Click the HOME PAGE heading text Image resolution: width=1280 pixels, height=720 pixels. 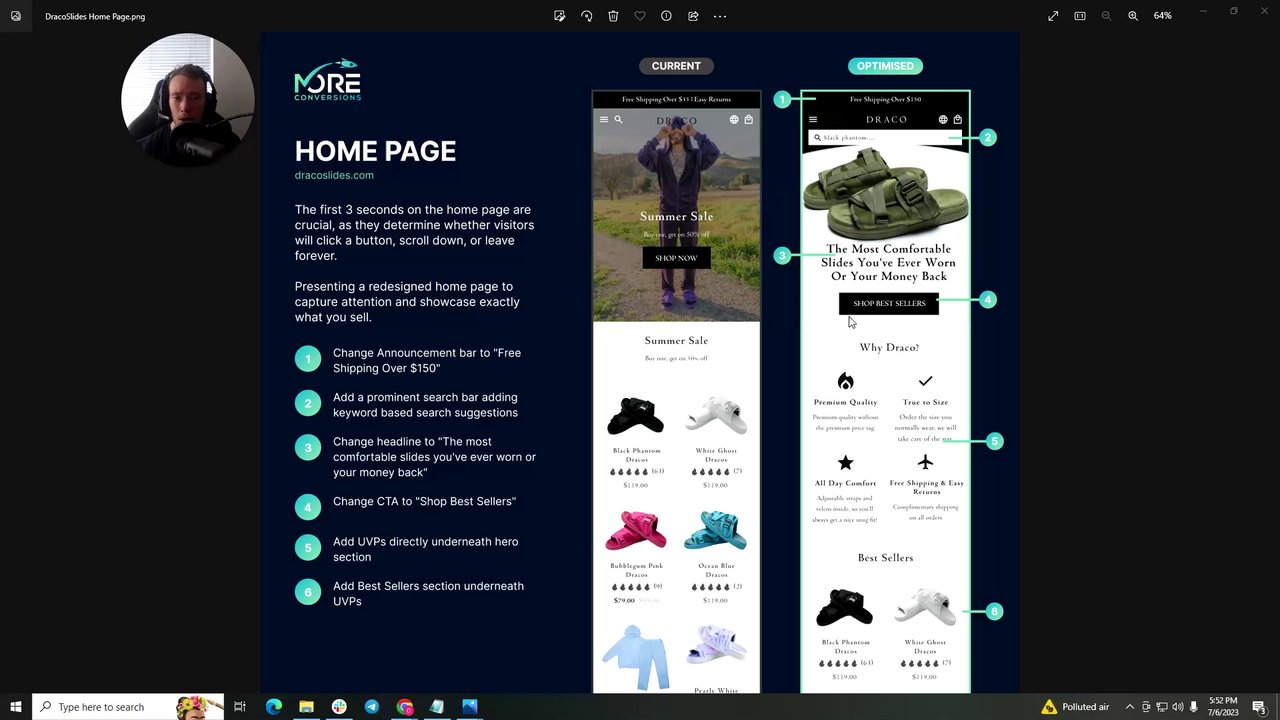375,151
